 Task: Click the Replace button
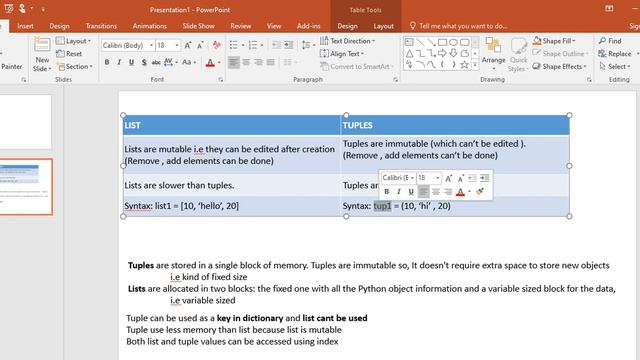point(615,54)
